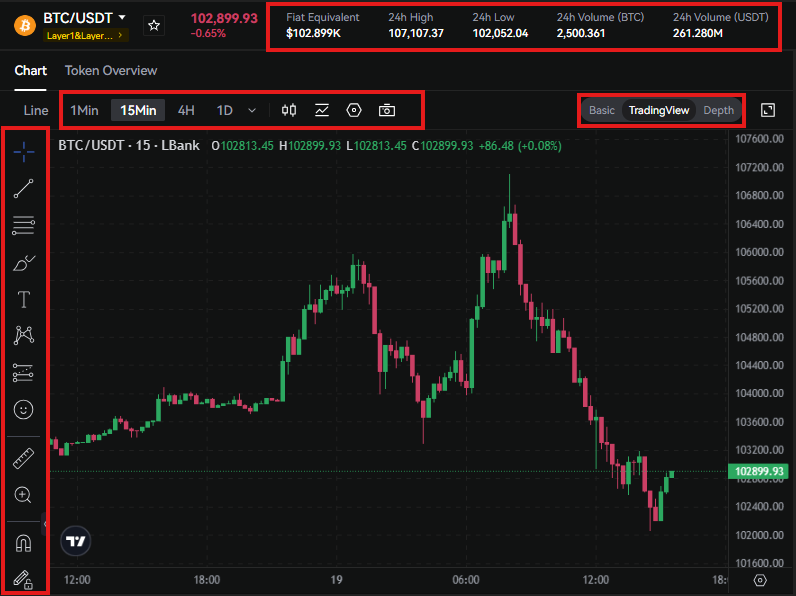
Task: Open the Layer1&Layer category tag
Action: 84,36
